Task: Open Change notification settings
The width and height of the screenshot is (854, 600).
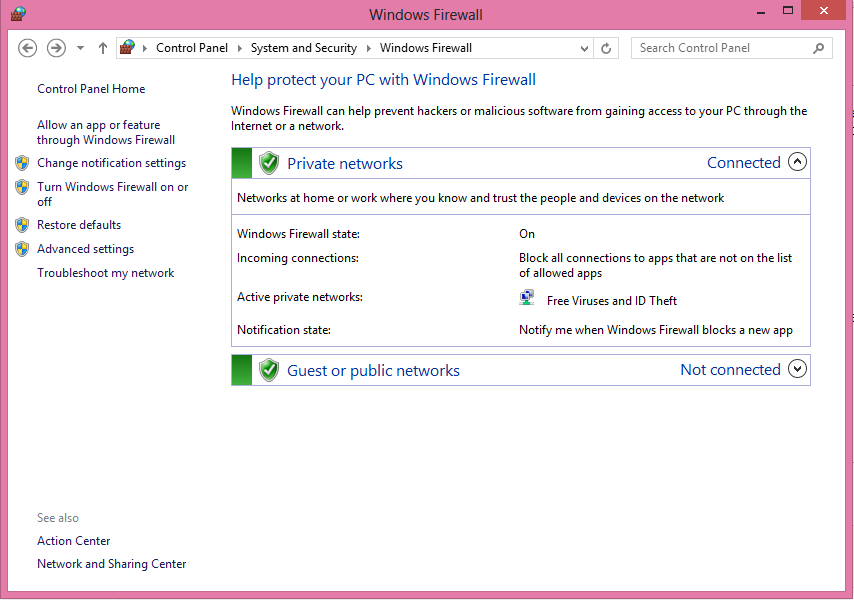Action: coord(111,163)
